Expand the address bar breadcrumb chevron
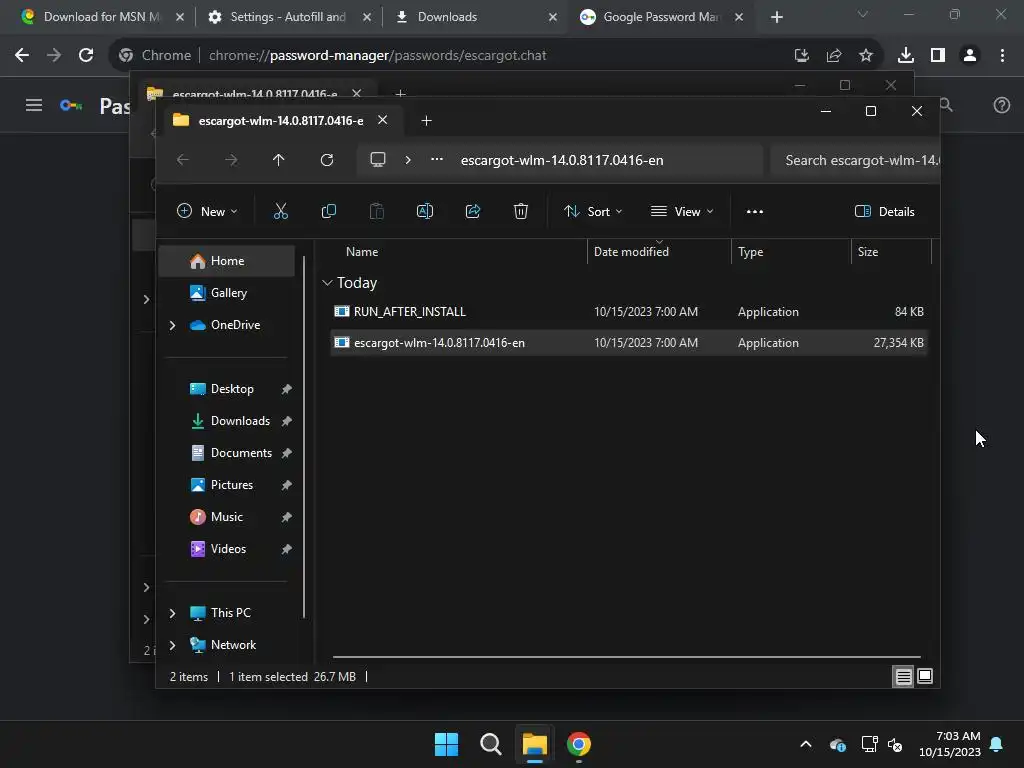1024x768 pixels. click(408, 160)
